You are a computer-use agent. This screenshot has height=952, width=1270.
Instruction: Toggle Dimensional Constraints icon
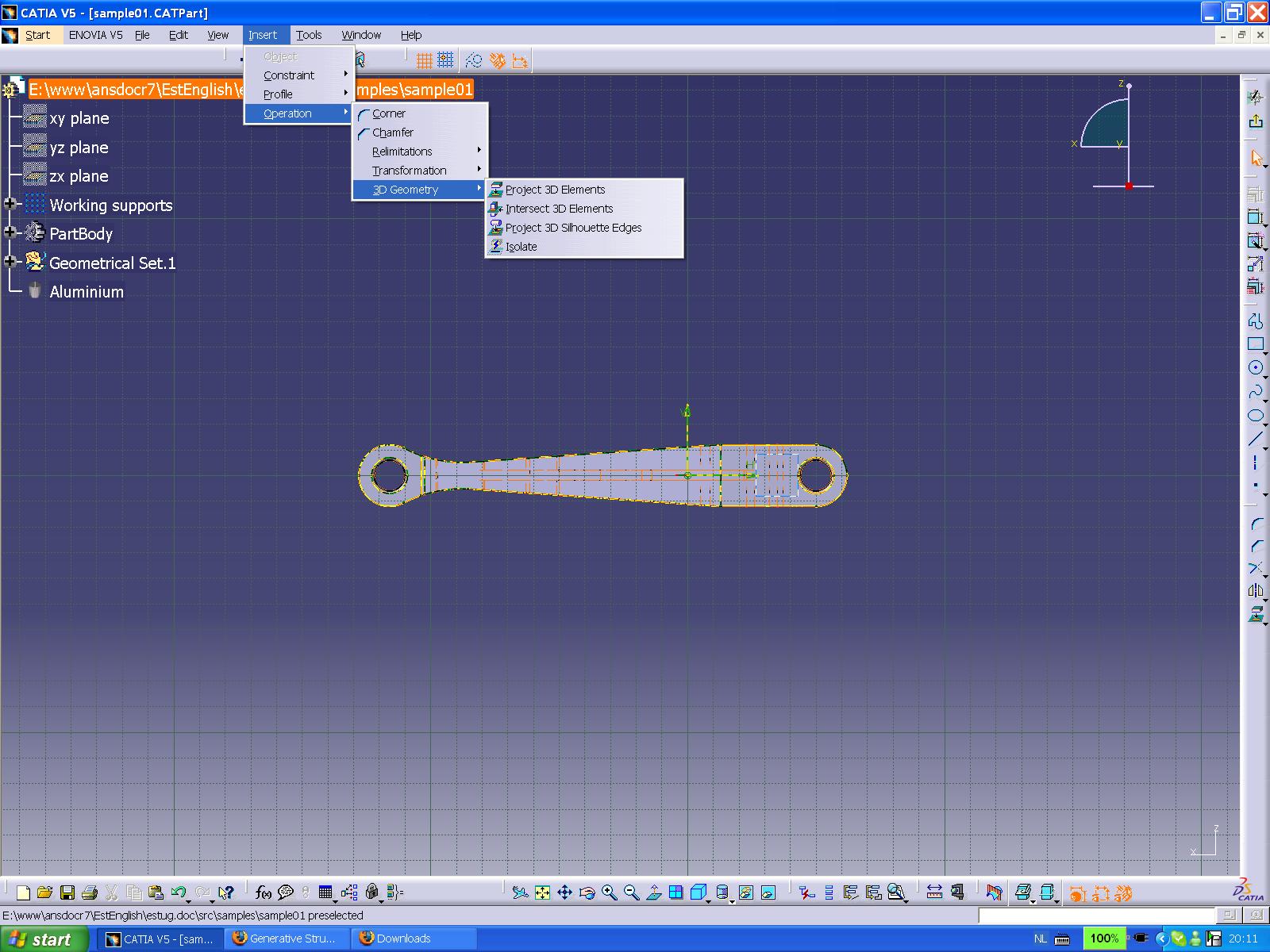[x=520, y=60]
